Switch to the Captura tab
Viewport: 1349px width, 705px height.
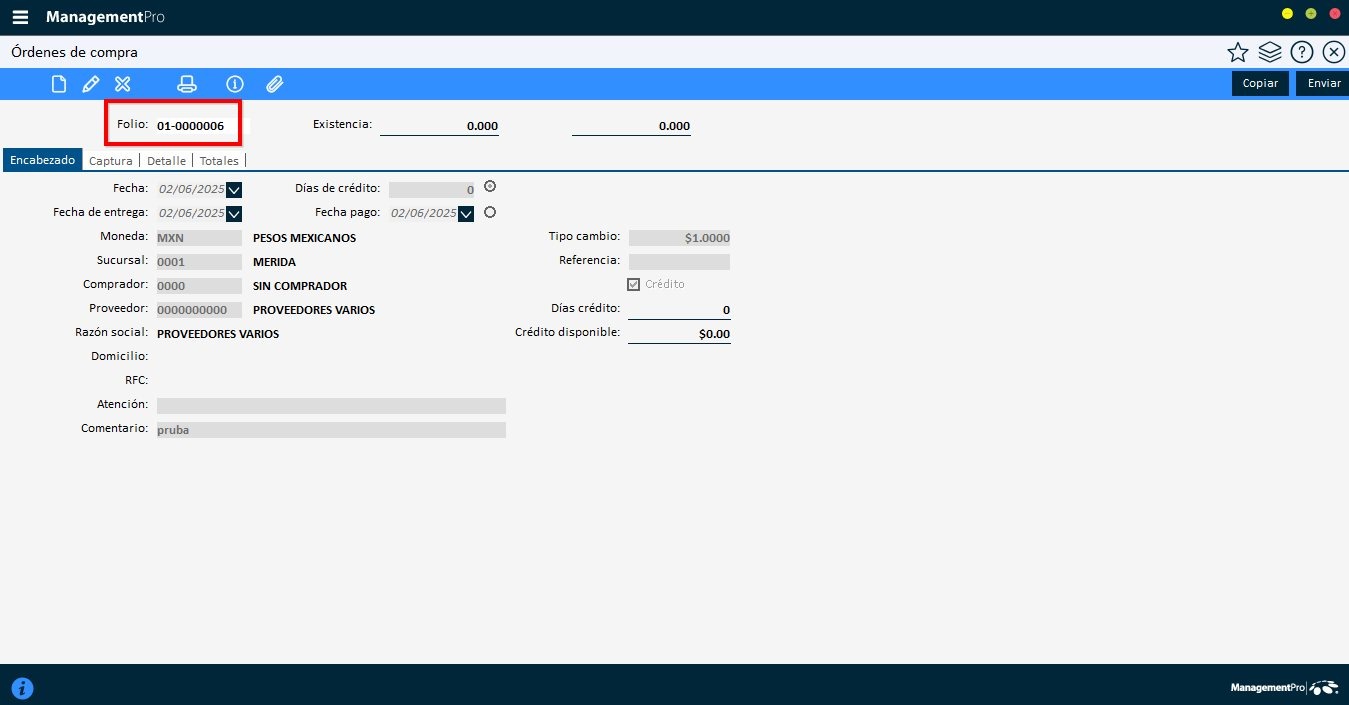(110, 160)
